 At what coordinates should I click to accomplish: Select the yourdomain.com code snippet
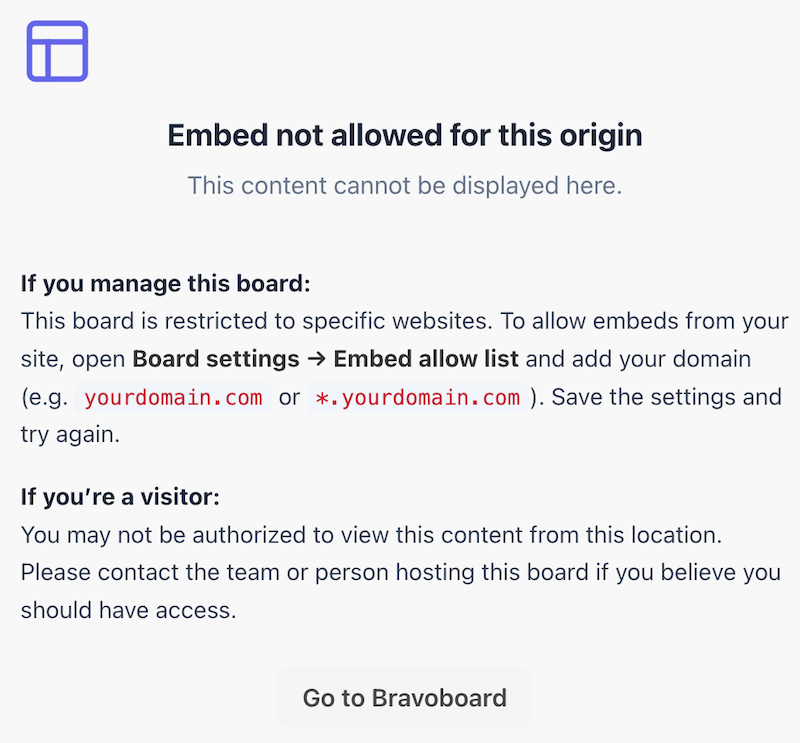(x=173, y=397)
